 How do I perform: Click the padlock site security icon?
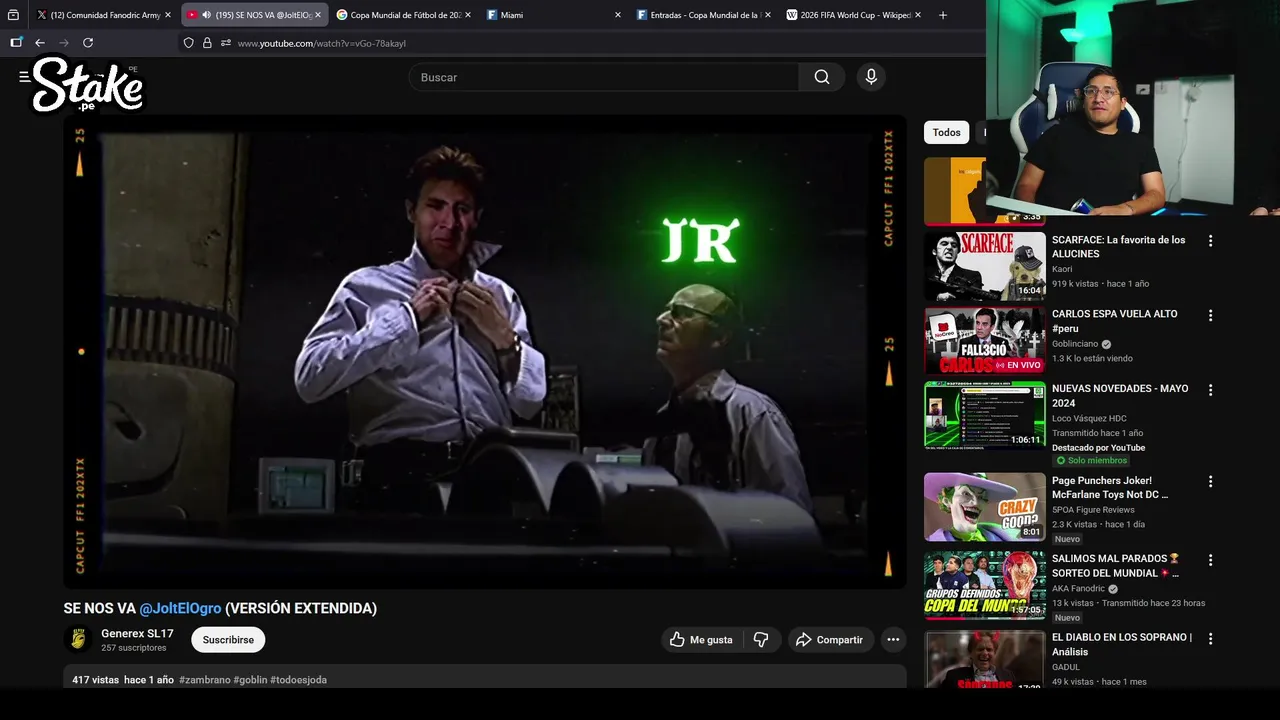[x=207, y=43]
